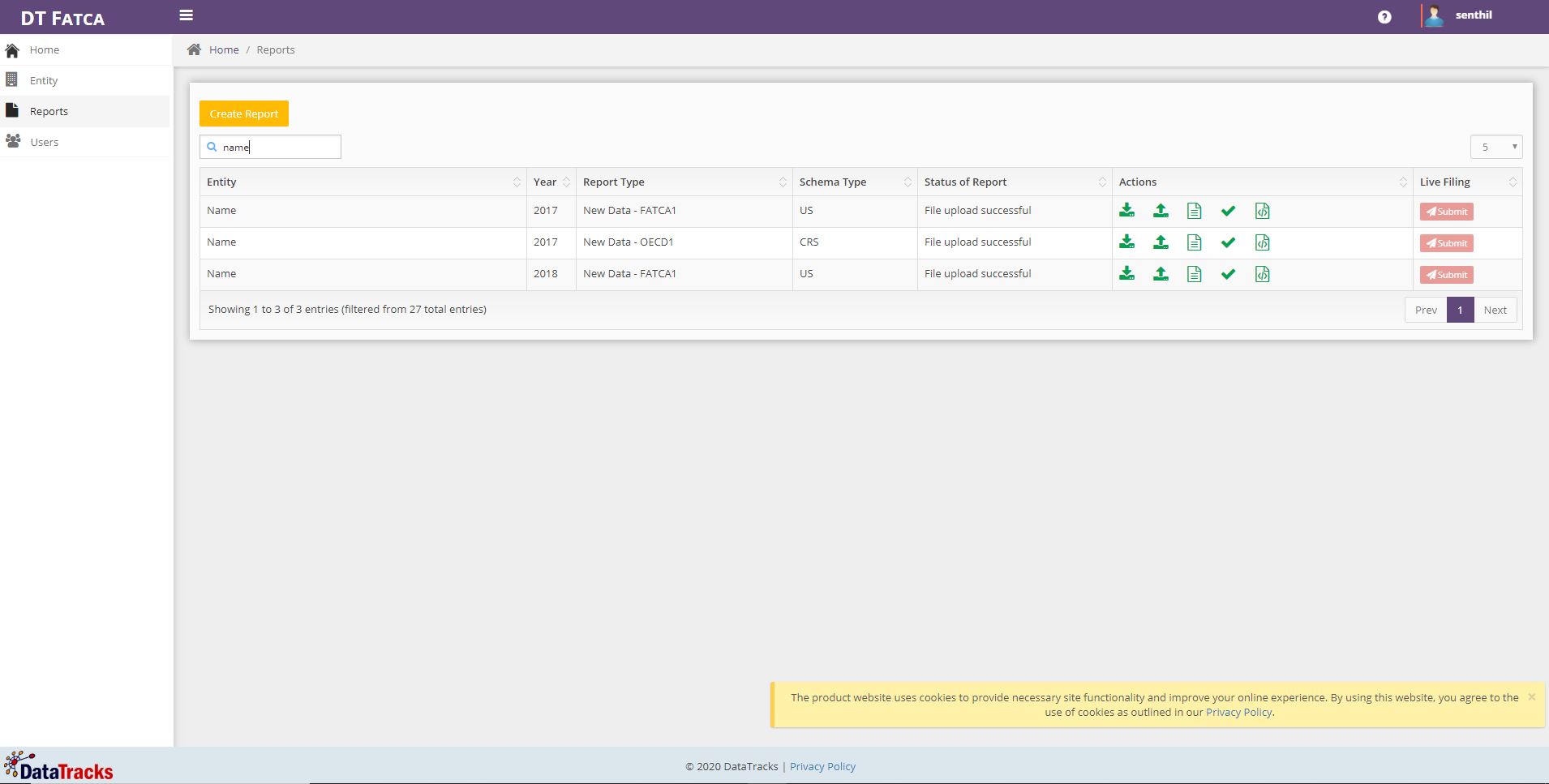Viewport: 1549px width, 784px height.
Task: Validate 2018 FATCA1 report with checkmark
Action: point(1228,274)
